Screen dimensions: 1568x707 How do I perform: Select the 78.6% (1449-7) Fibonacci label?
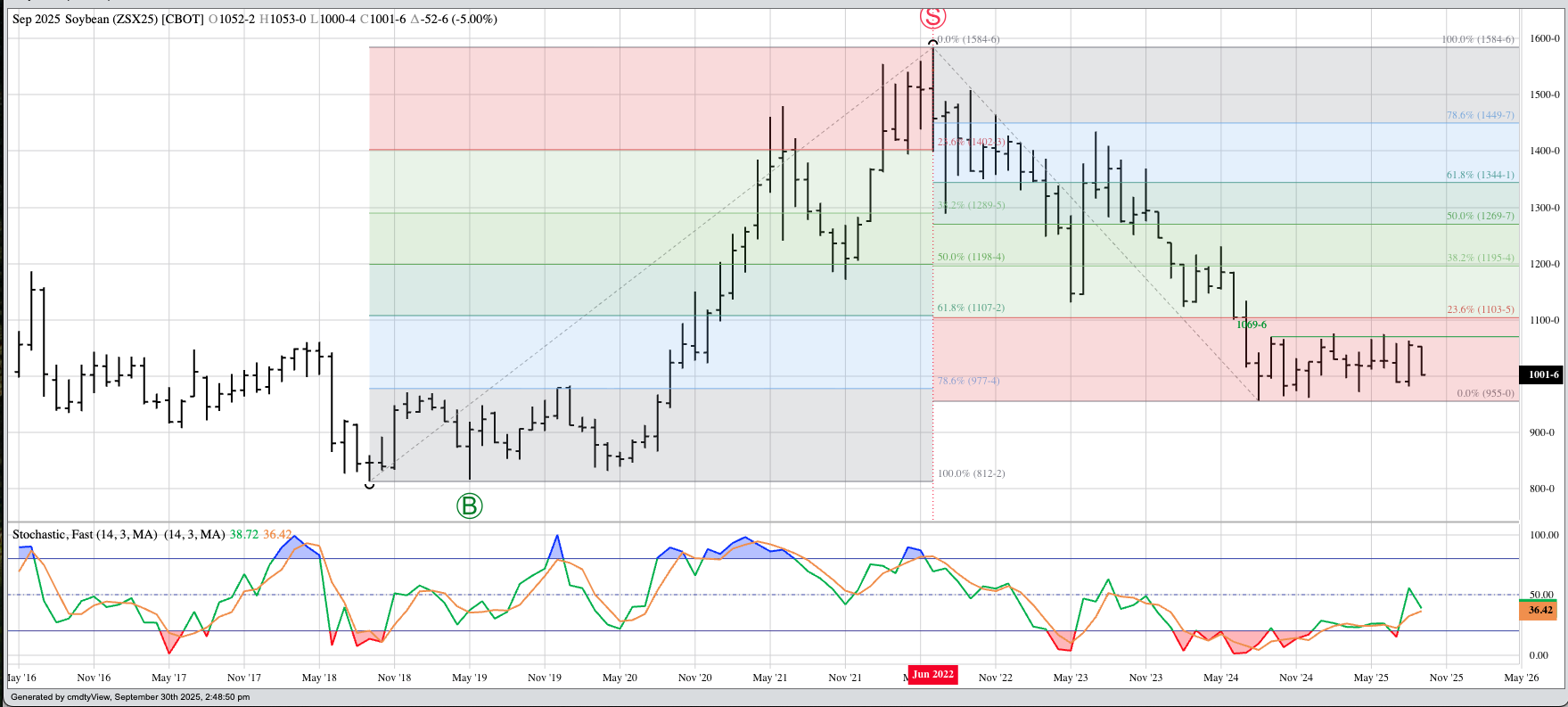[x=1480, y=115]
